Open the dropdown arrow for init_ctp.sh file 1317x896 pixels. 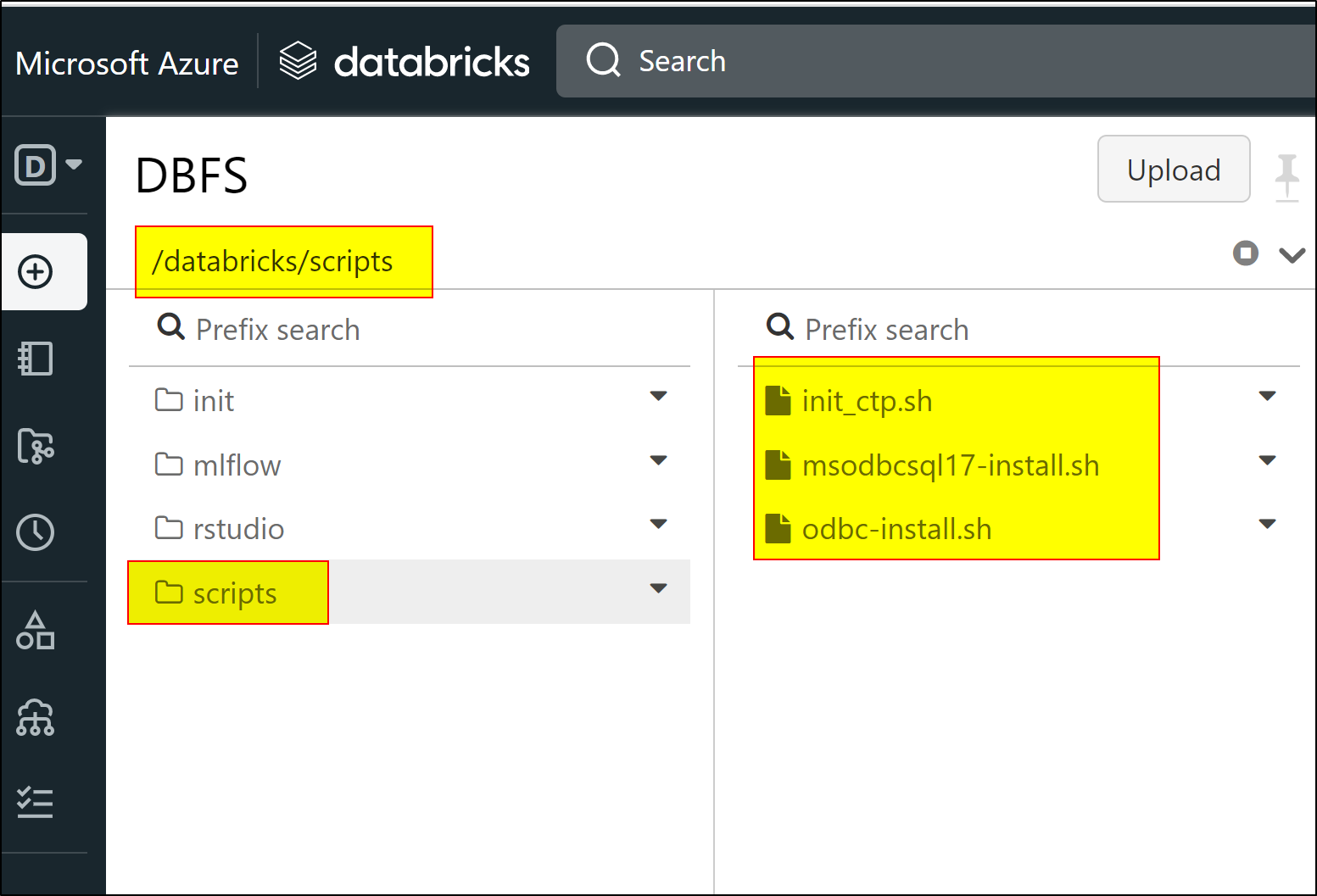(x=1267, y=396)
